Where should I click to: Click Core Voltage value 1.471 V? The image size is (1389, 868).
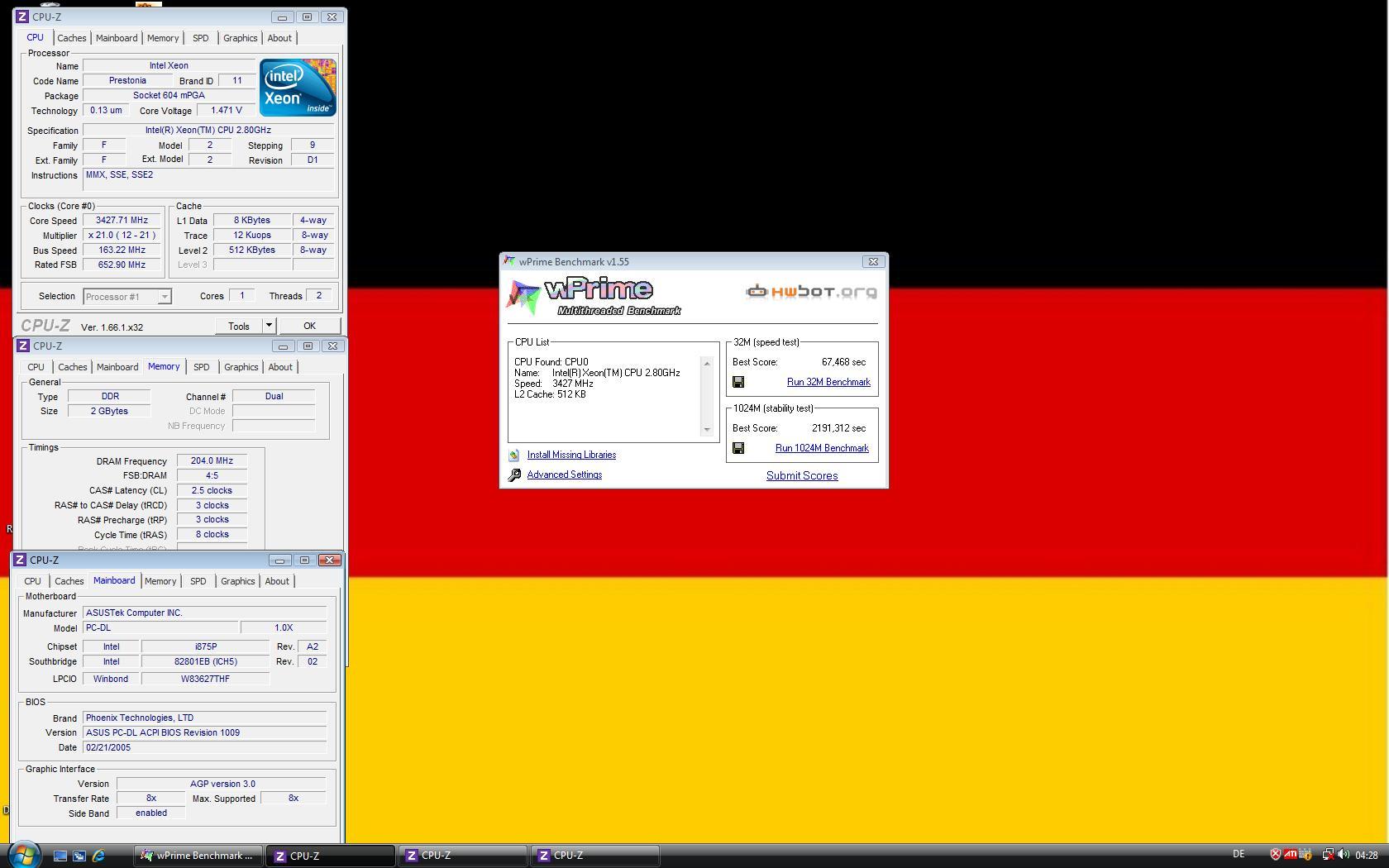point(227,110)
